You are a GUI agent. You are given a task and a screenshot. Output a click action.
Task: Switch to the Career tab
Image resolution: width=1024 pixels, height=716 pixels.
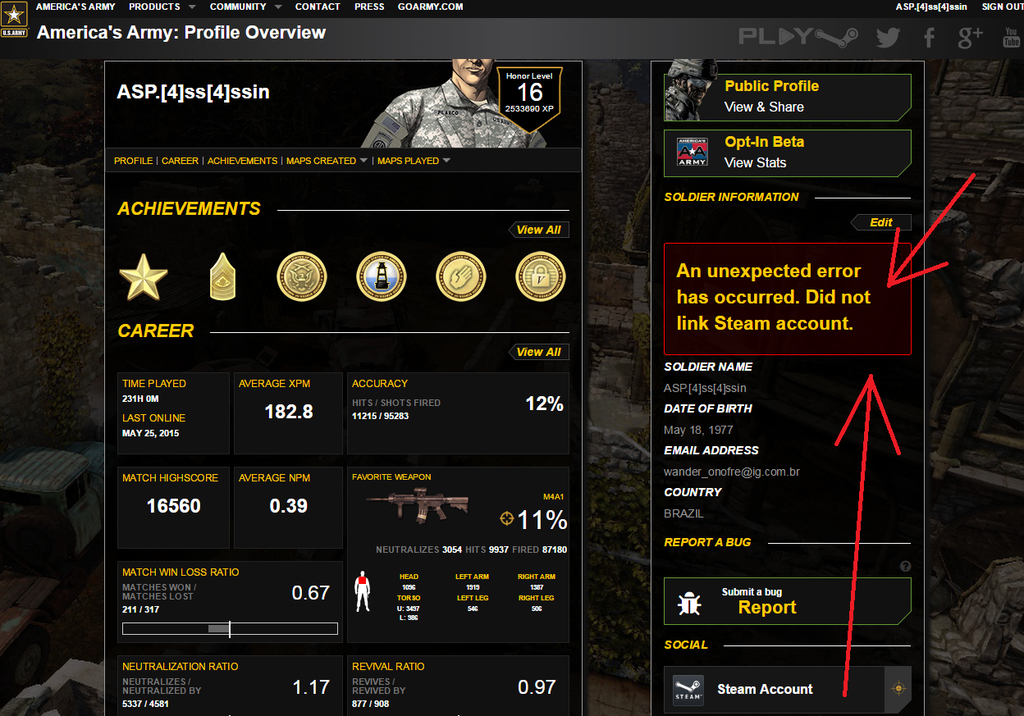pyautogui.click(x=180, y=161)
